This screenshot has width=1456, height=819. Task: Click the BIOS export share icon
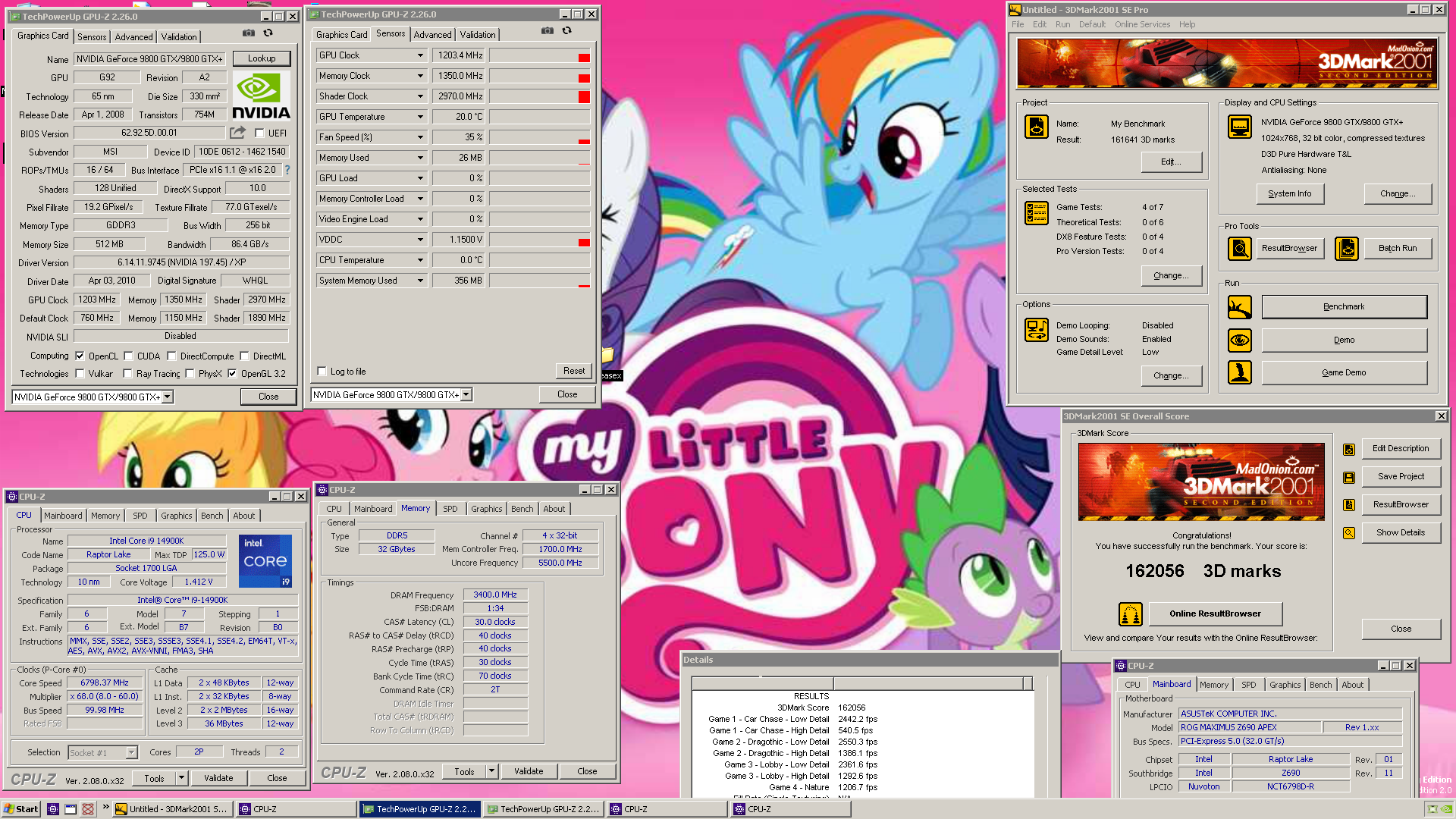pyautogui.click(x=237, y=133)
